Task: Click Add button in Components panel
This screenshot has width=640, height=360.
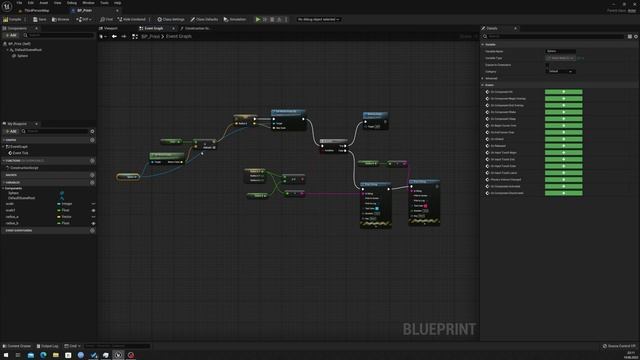Action: [11, 36]
